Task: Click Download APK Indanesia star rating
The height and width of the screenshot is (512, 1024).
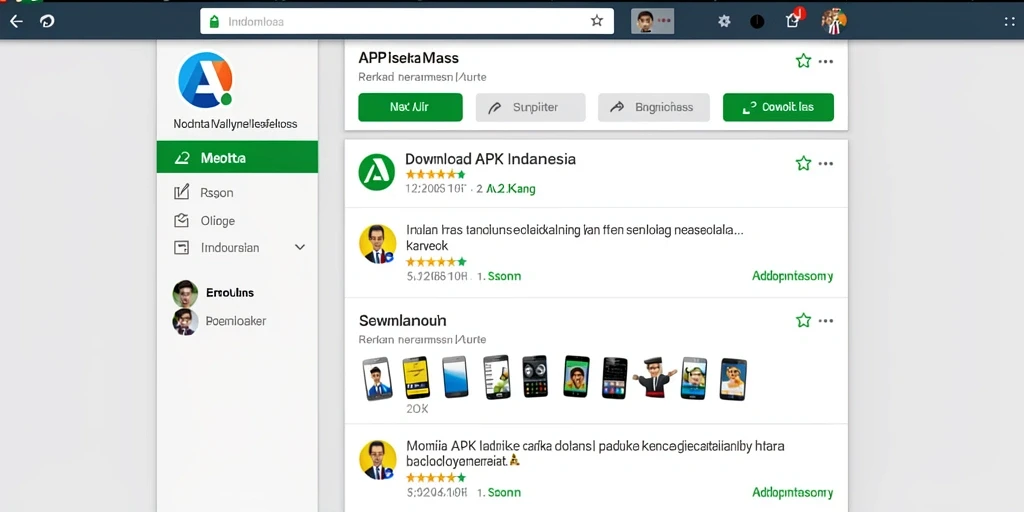Action: 436,174
